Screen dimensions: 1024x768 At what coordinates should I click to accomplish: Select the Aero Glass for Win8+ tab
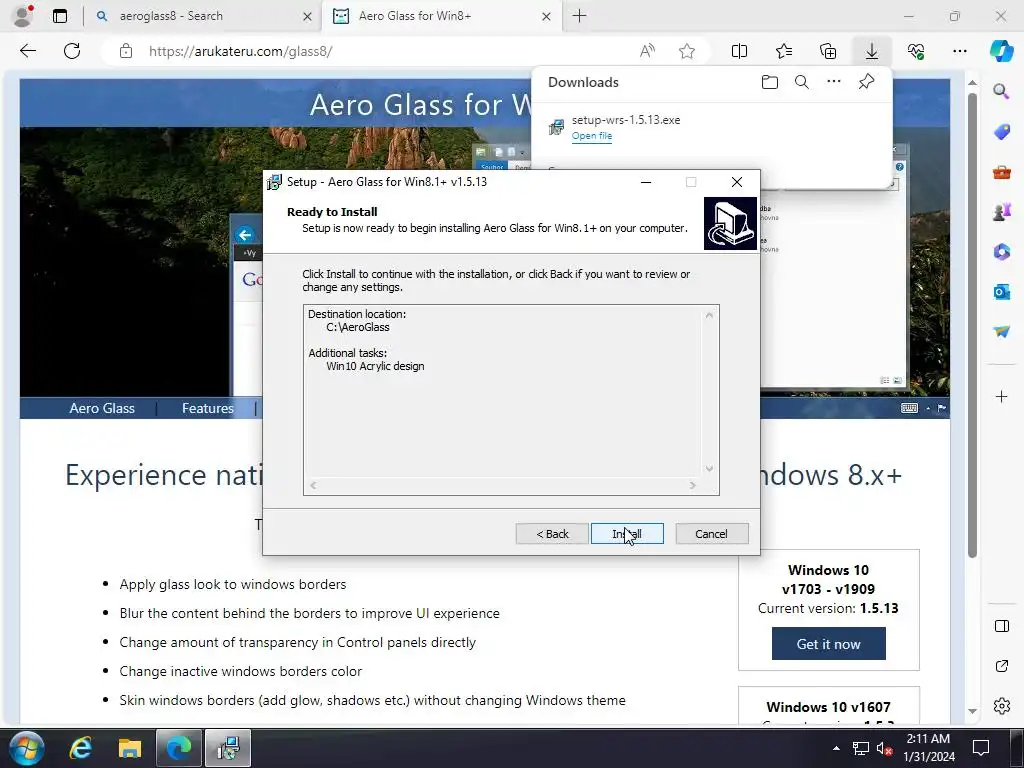[x=440, y=16]
